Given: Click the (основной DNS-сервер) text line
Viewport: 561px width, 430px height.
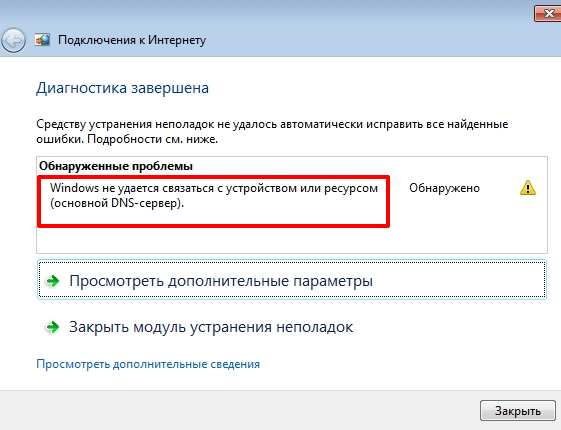Looking at the screenshot, I should [117, 203].
